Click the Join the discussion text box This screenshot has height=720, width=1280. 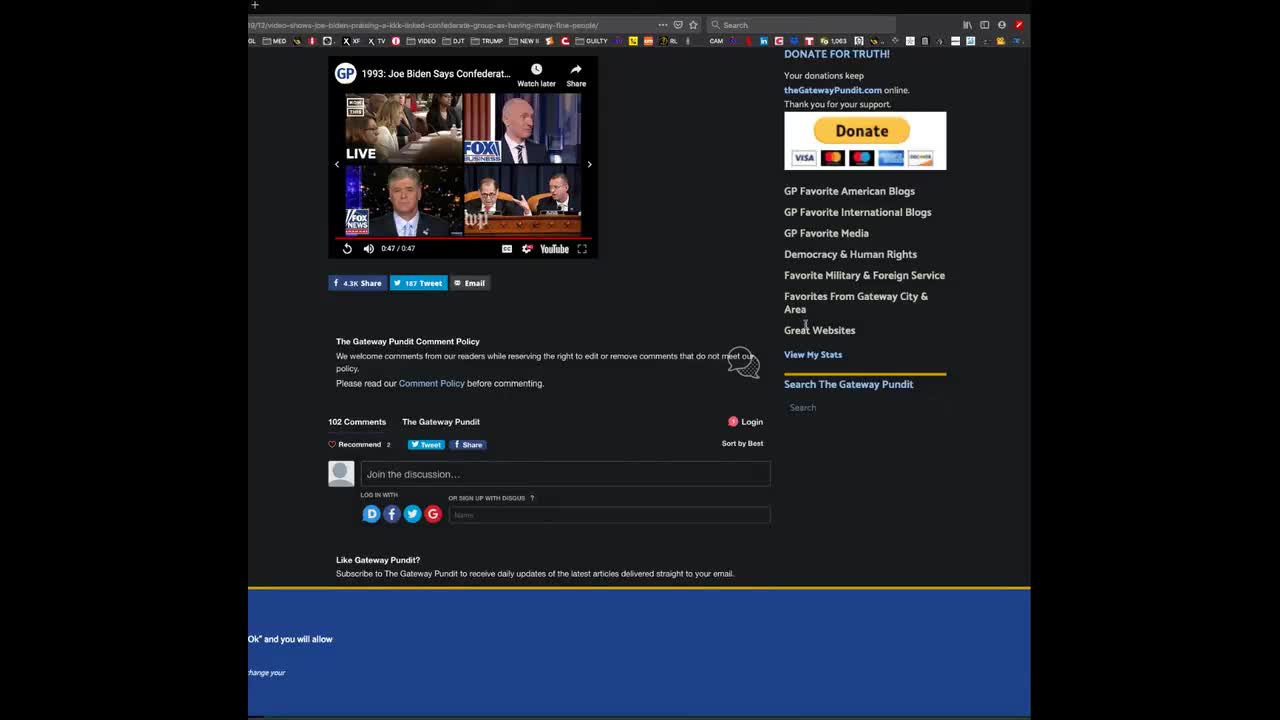pyautogui.click(x=565, y=474)
